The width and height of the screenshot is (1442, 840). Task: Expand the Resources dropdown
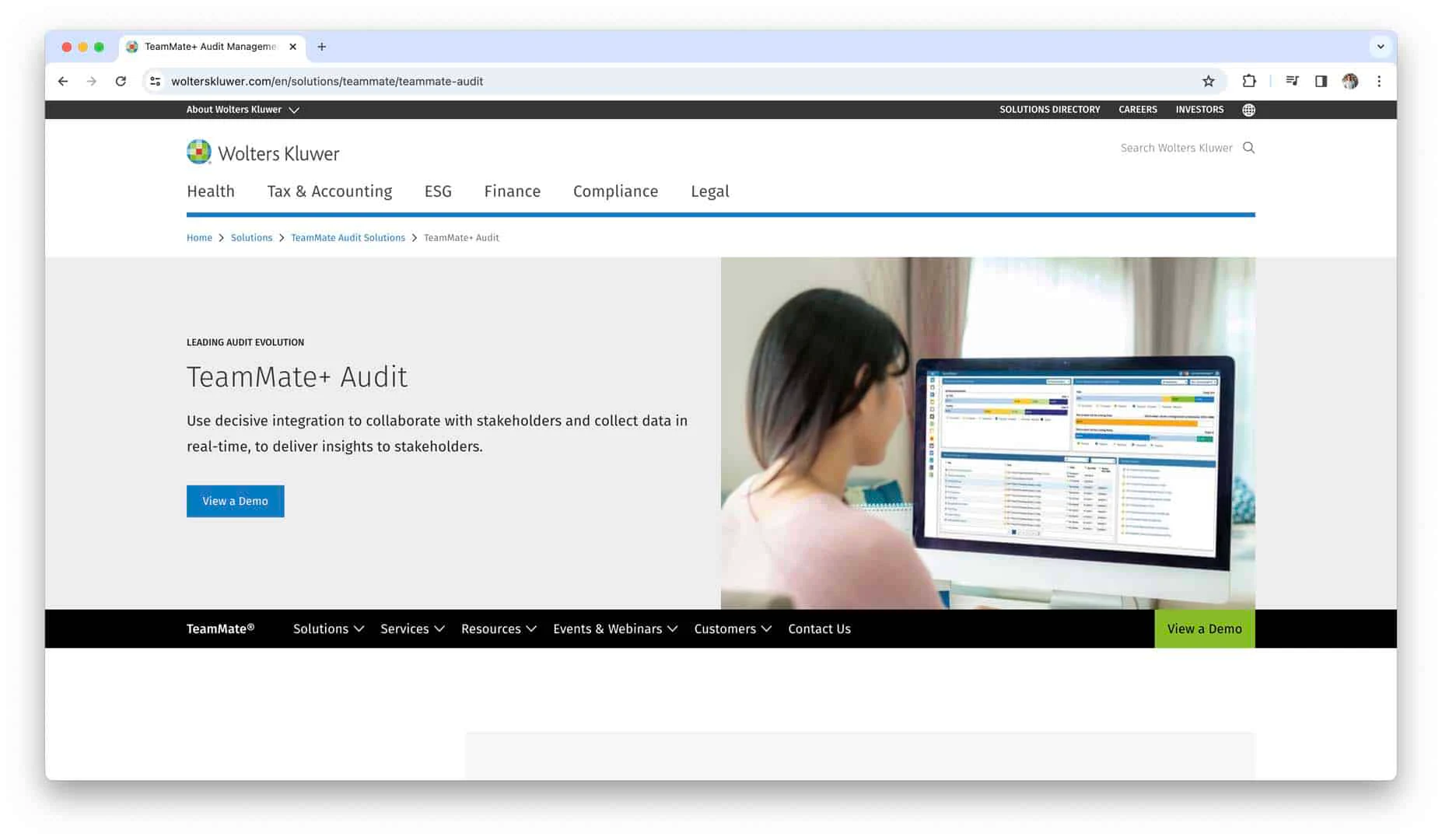point(499,628)
